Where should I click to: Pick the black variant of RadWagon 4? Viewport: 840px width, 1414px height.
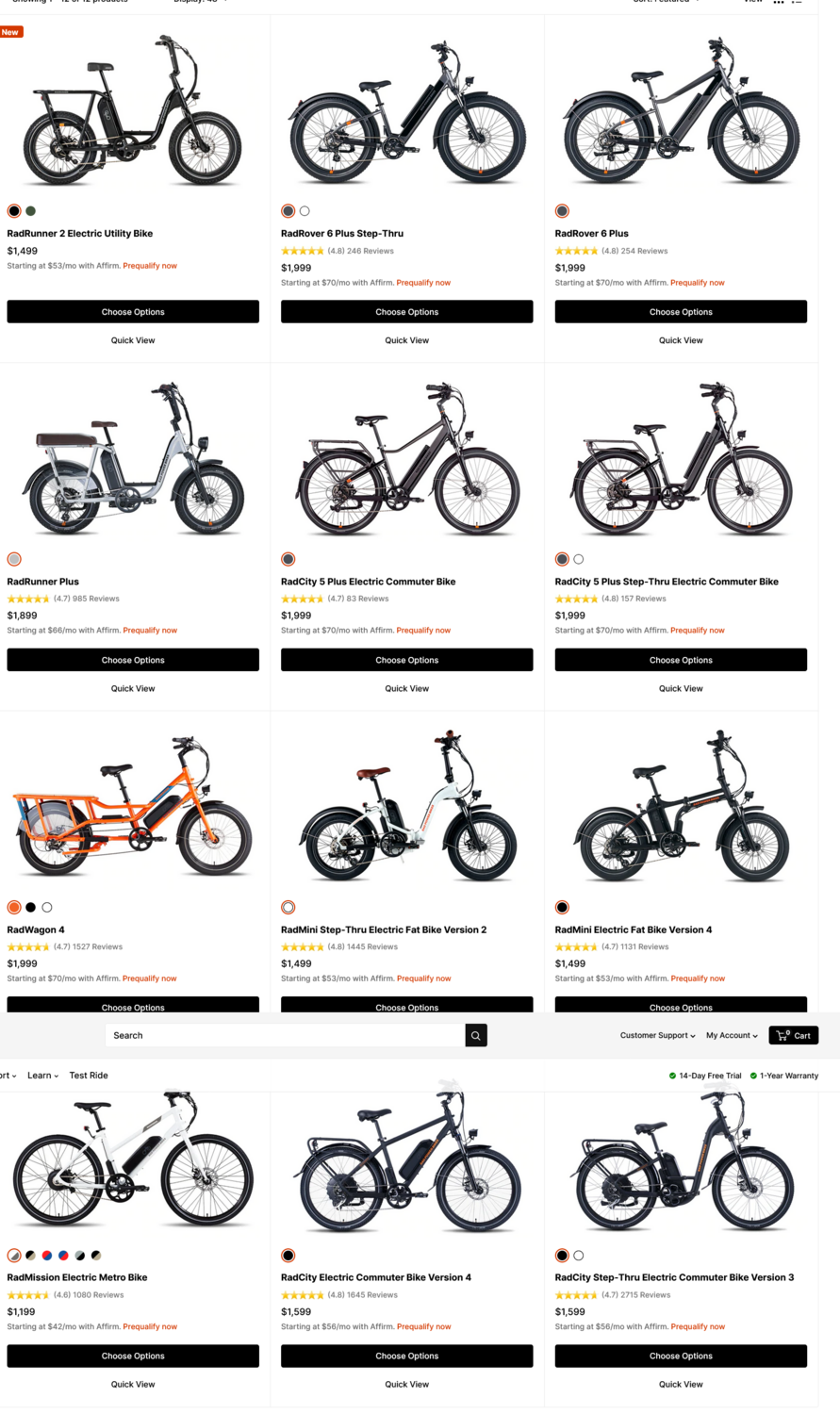point(31,907)
